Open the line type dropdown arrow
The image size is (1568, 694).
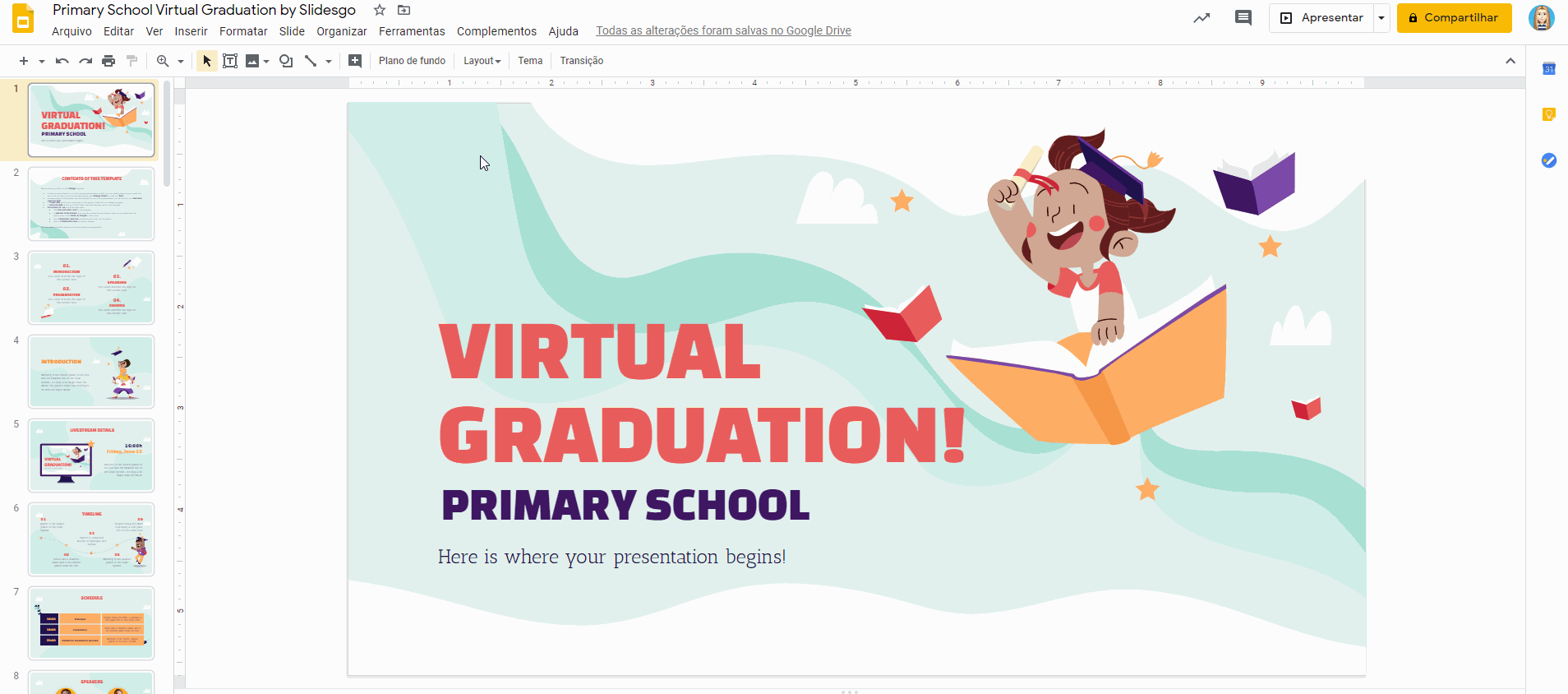tap(329, 61)
